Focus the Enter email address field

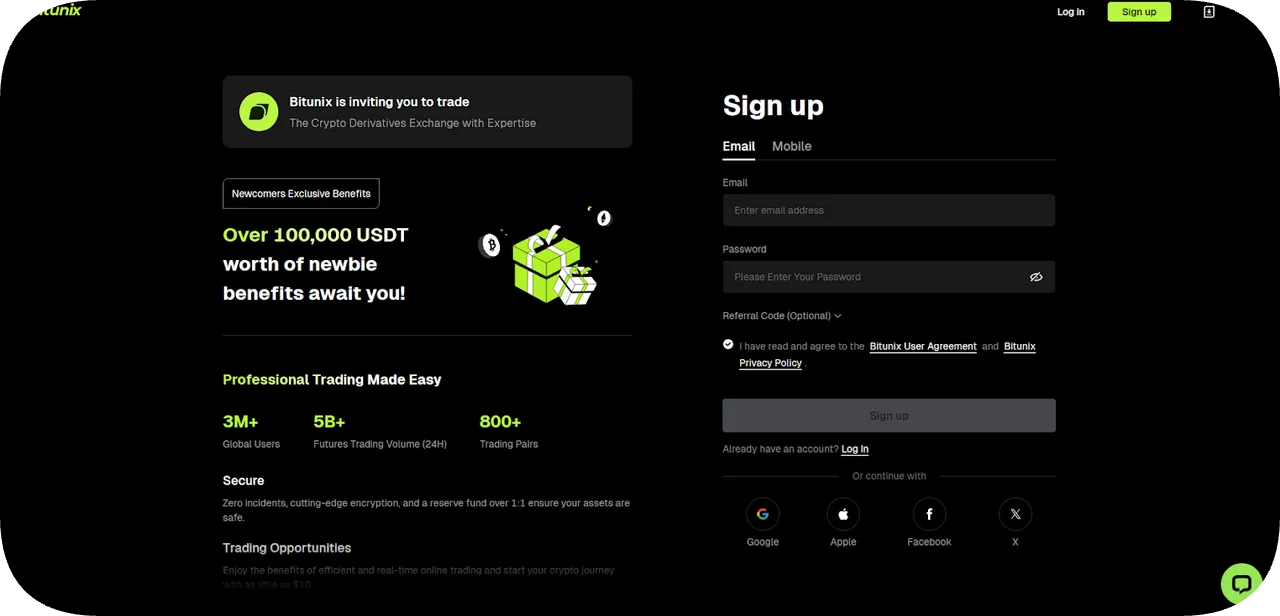coord(888,210)
